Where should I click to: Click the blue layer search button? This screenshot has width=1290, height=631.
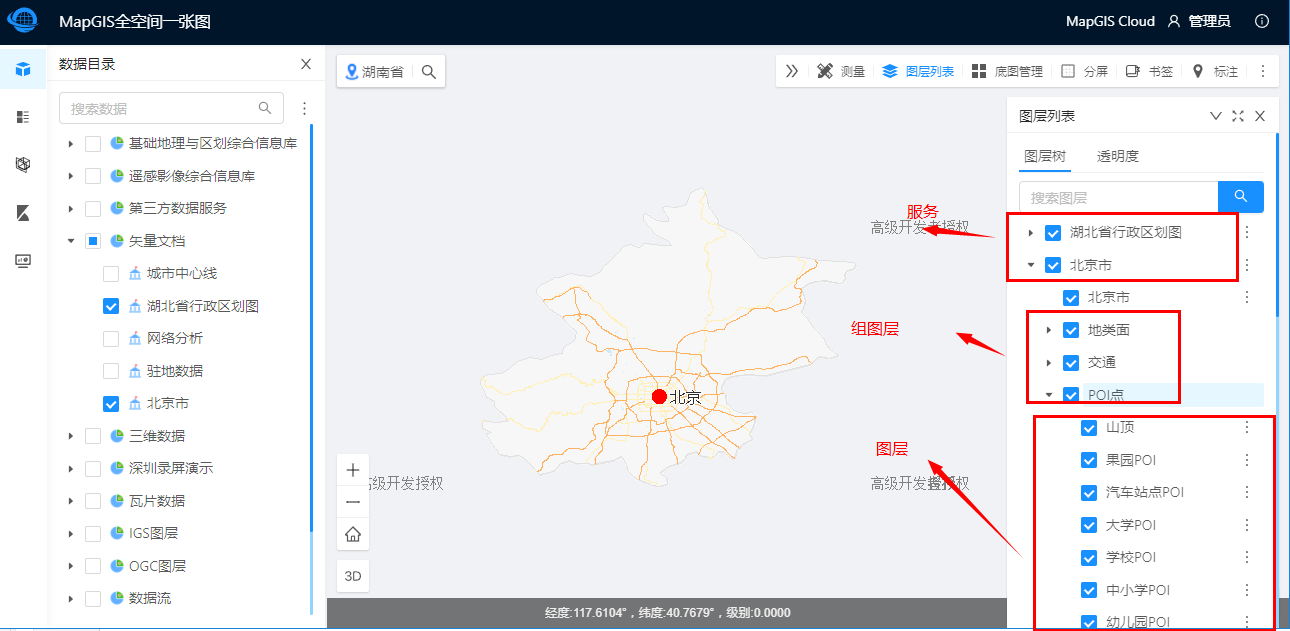click(x=1241, y=196)
